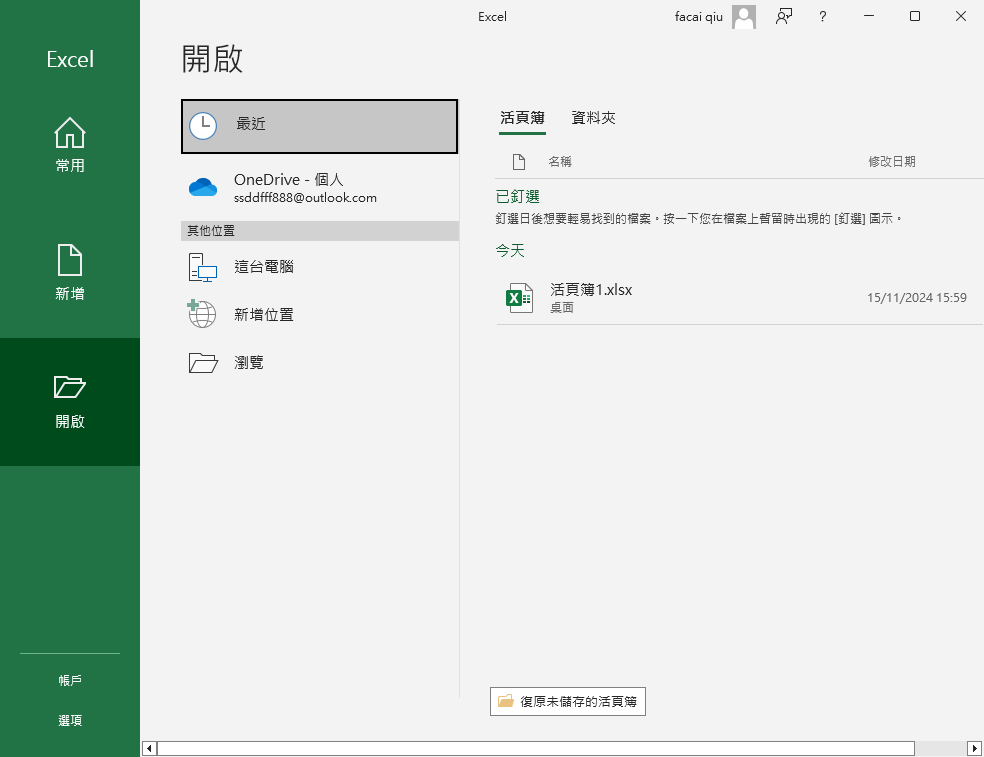The width and height of the screenshot is (984, 757).
Task: Click the OneDrive cloud icon
Action: [x=203, y=187]
